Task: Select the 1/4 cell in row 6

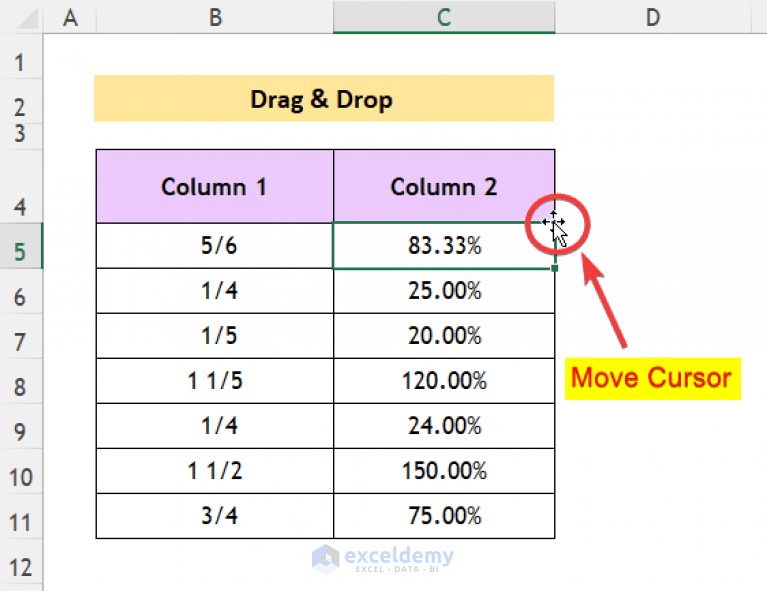Action: (215, 291)
